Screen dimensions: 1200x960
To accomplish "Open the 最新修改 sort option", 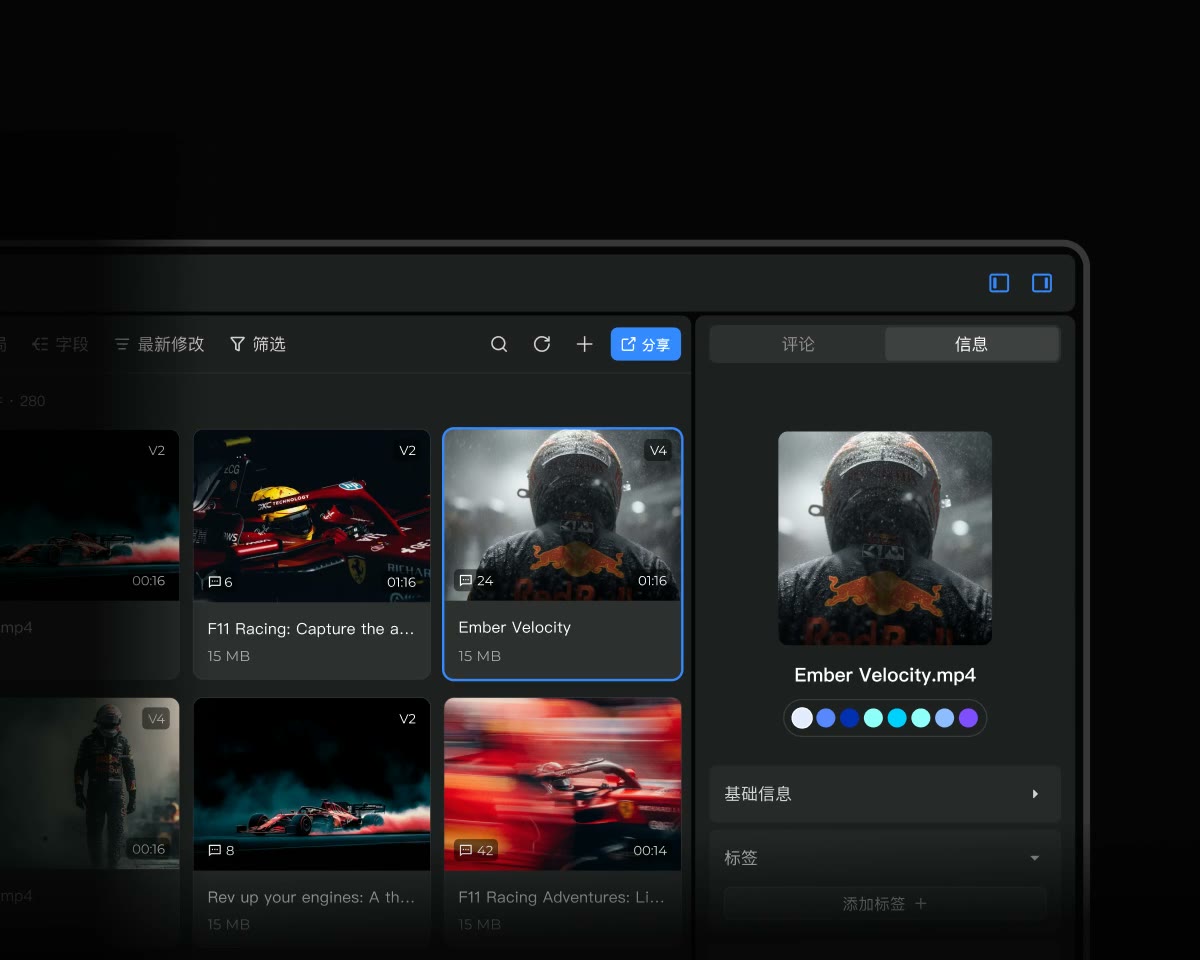I will pos(159,344).
